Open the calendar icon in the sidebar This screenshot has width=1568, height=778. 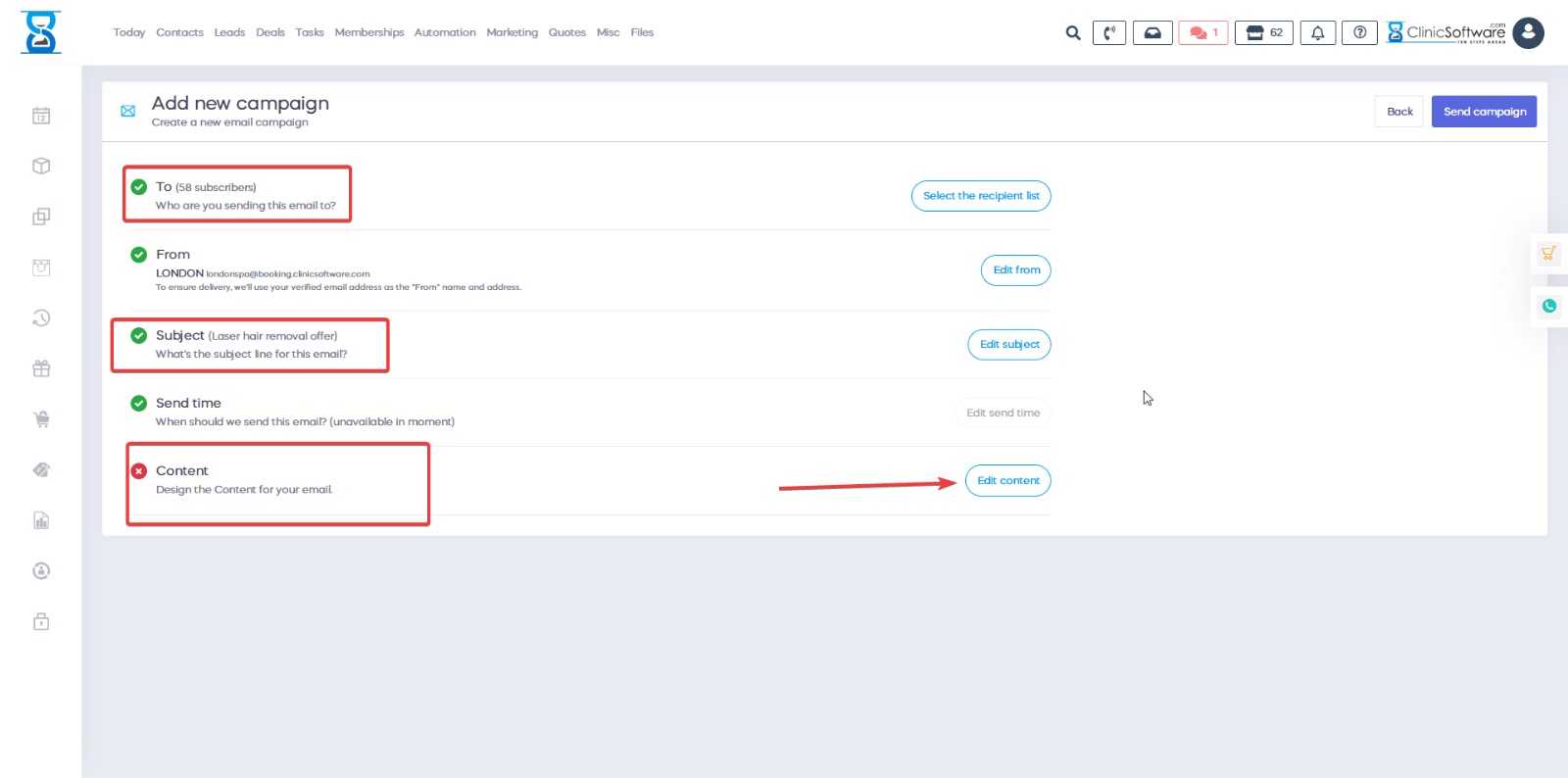[x=41, y=116]
